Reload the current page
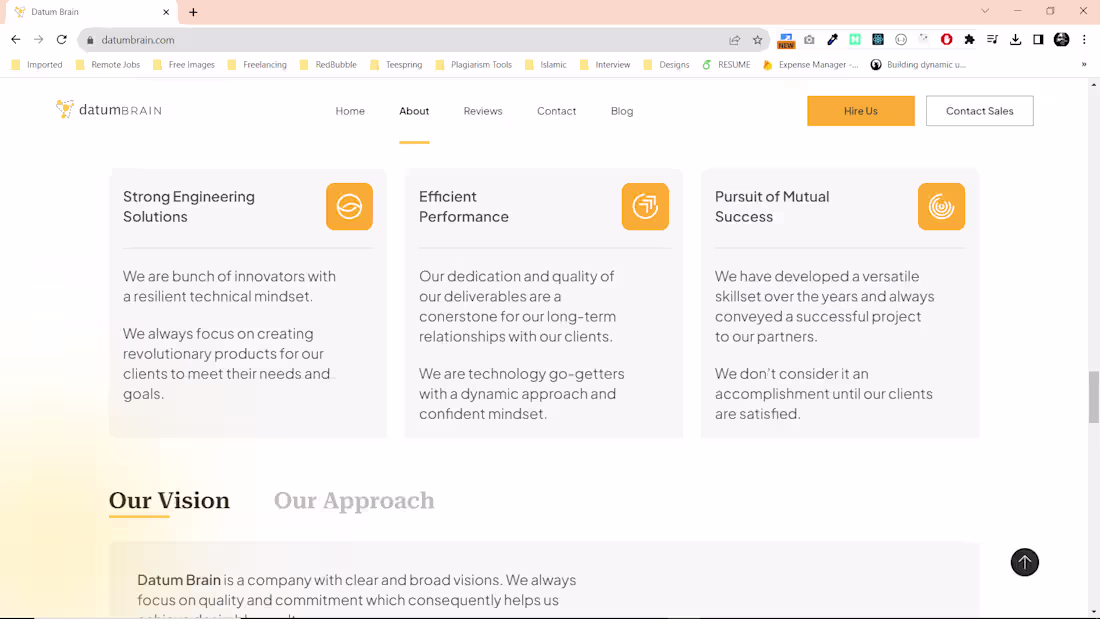 [x=62, y=40]
